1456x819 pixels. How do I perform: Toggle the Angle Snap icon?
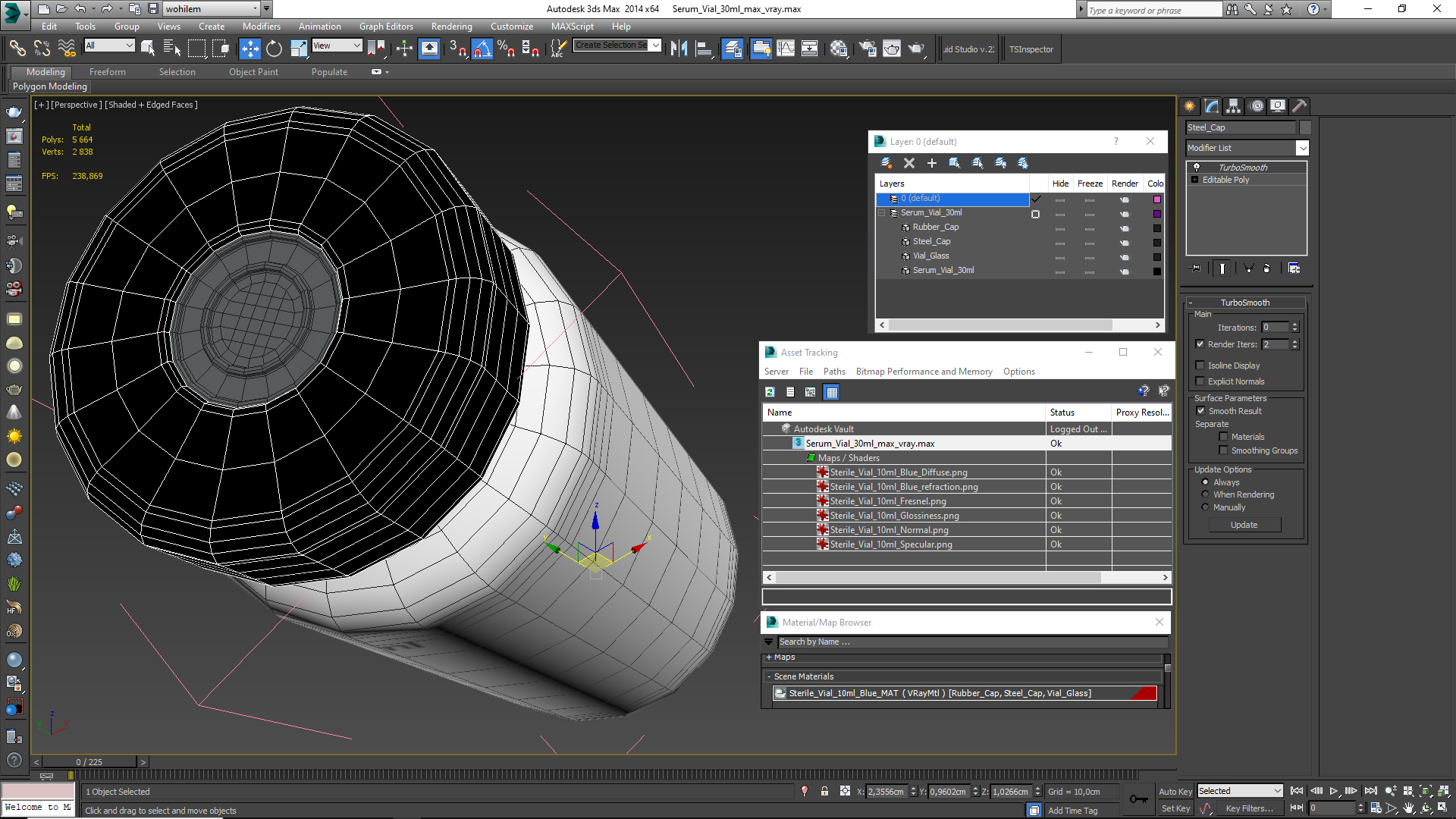[x=482, y=49]
